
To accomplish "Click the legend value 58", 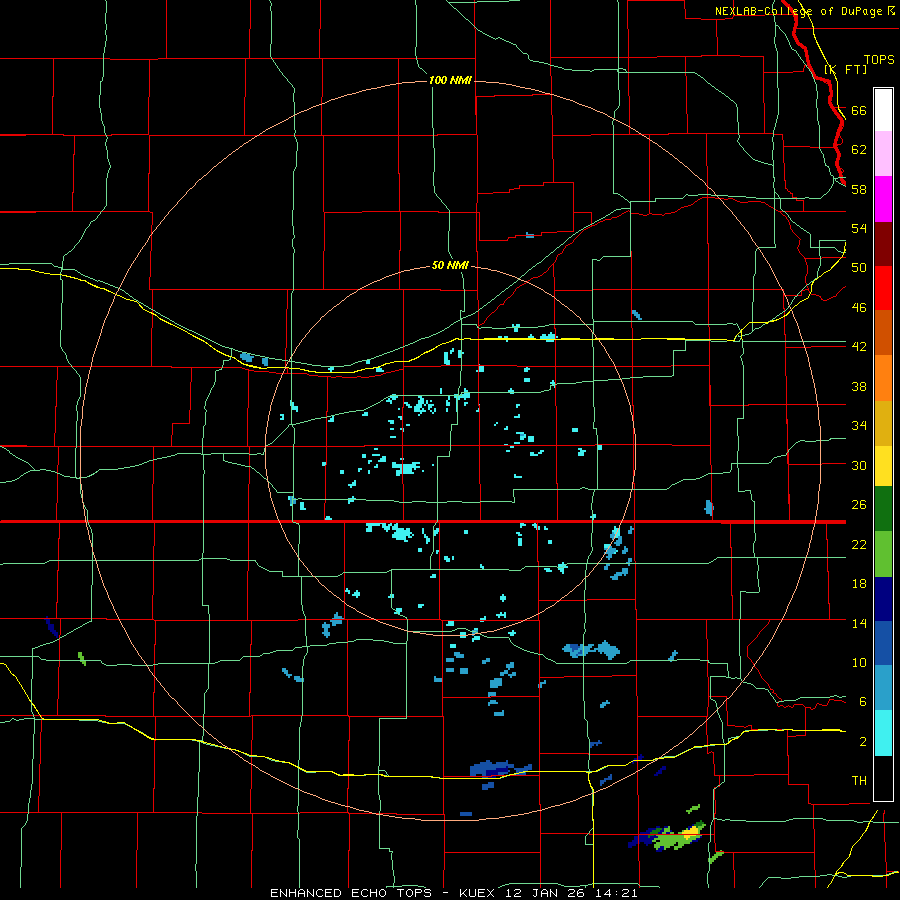I will (859, 189).
